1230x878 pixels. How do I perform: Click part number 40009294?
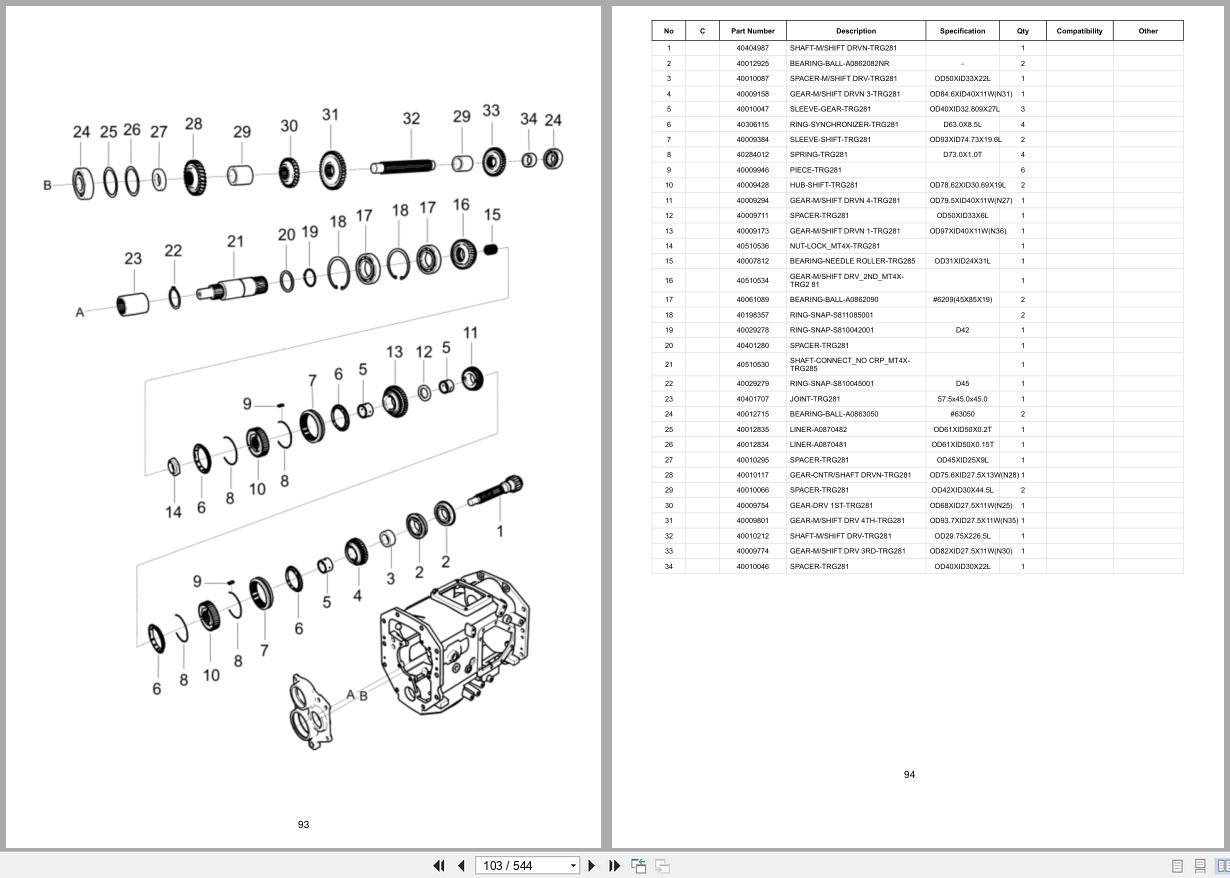tap(753, 200)
